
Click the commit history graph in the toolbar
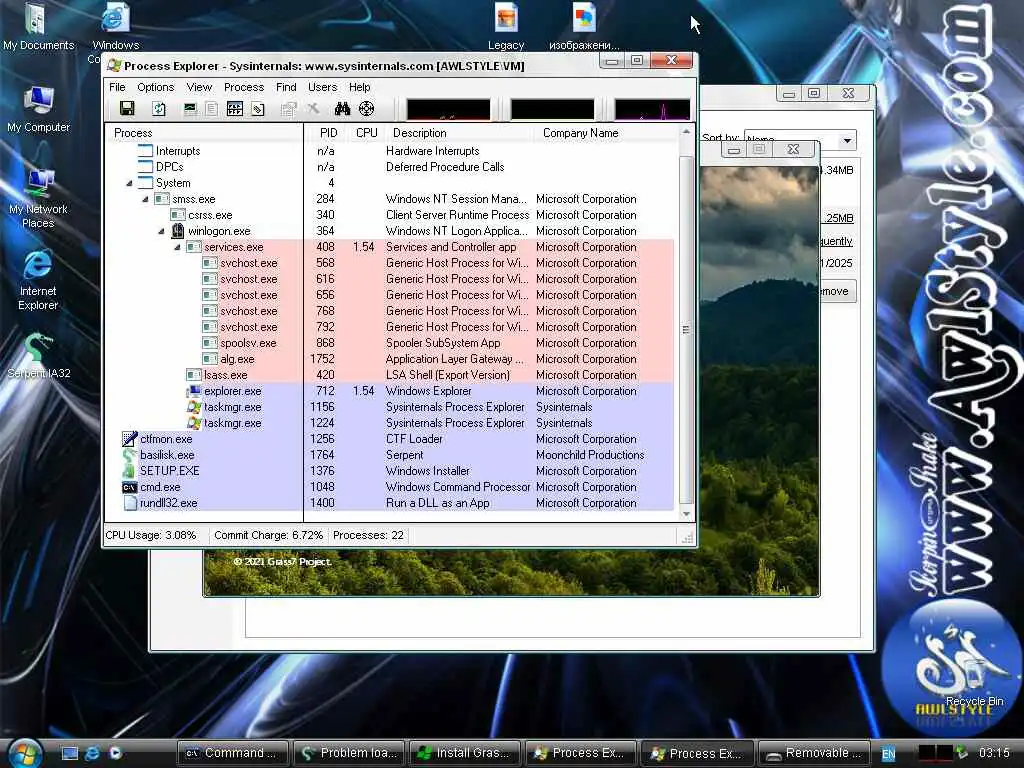552,109
